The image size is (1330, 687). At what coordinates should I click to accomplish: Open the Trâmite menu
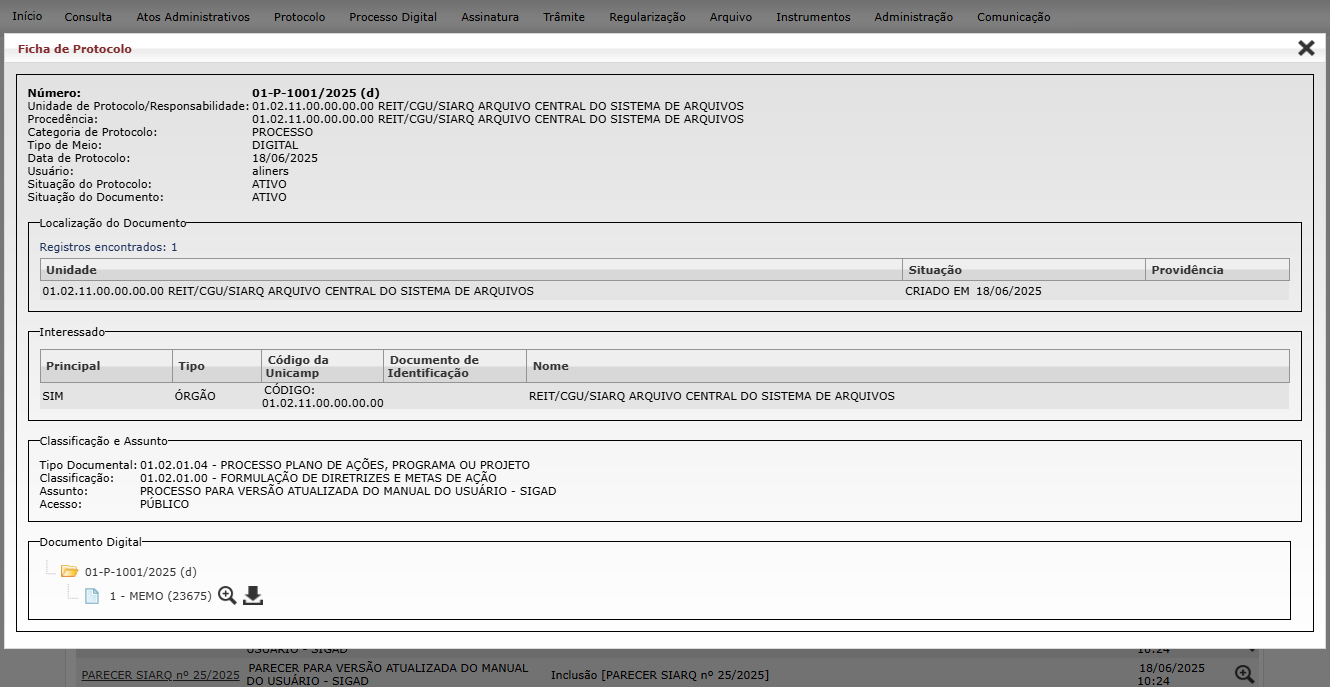point(564,17)
